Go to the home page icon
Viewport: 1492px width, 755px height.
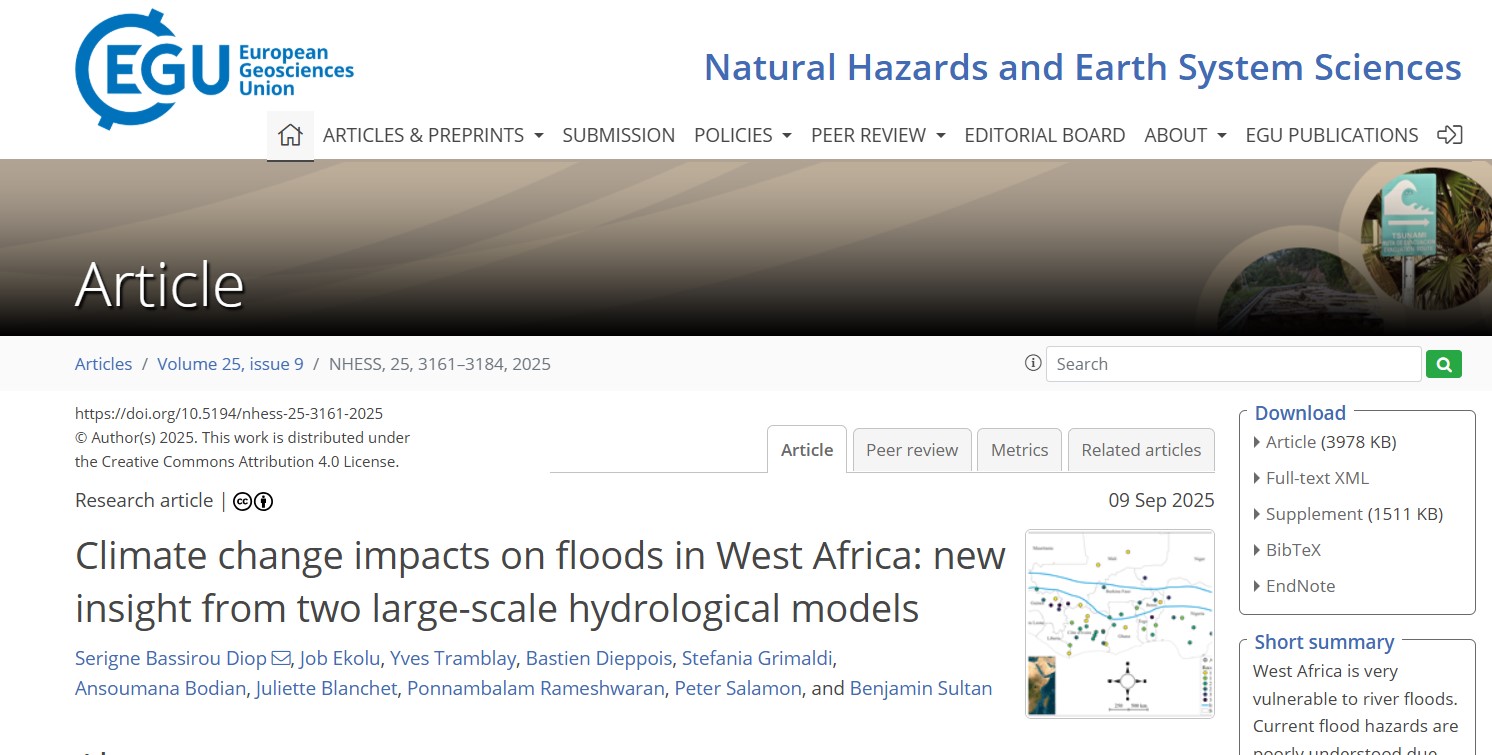click(290, 135)
